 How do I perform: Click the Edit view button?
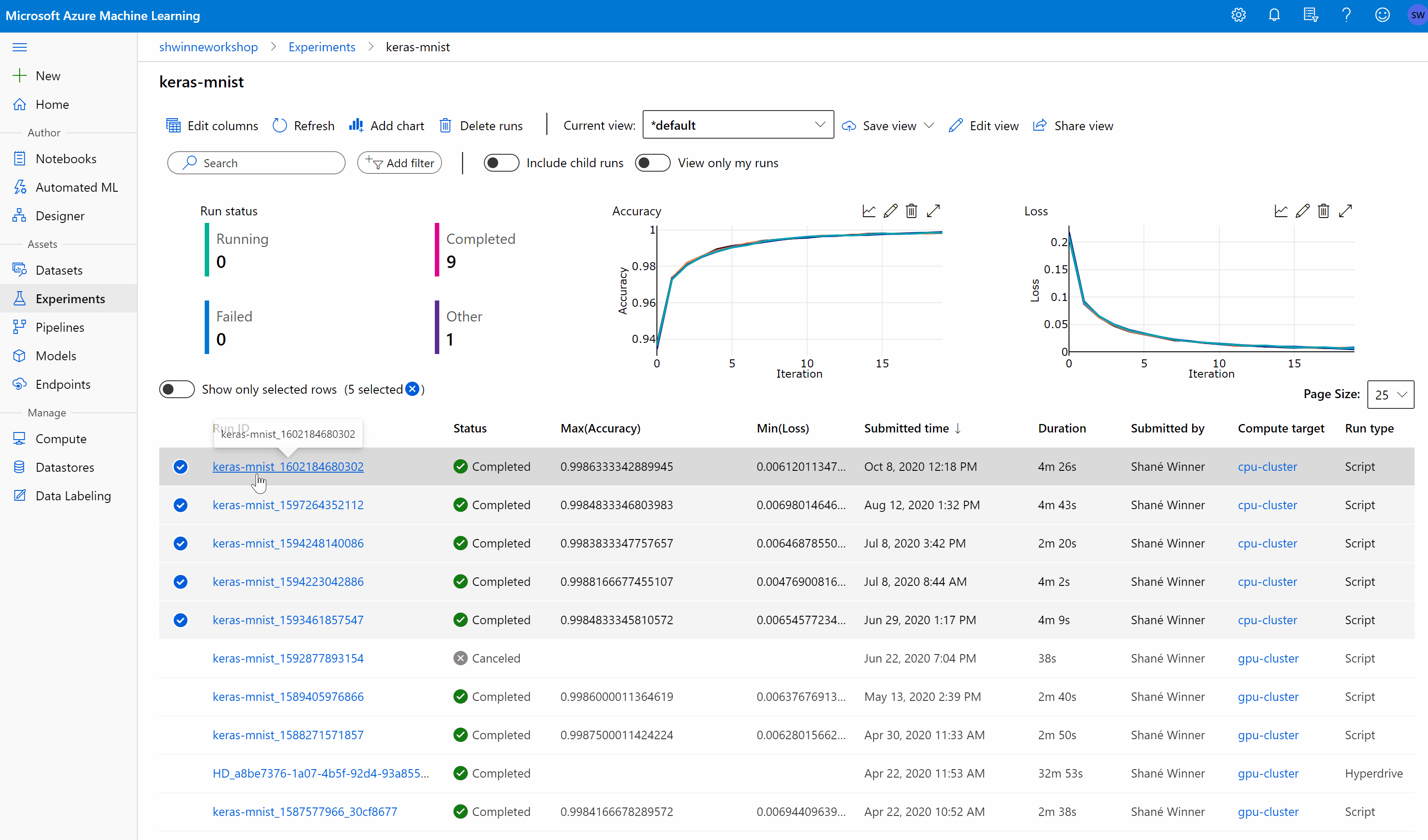coord(985,125)
